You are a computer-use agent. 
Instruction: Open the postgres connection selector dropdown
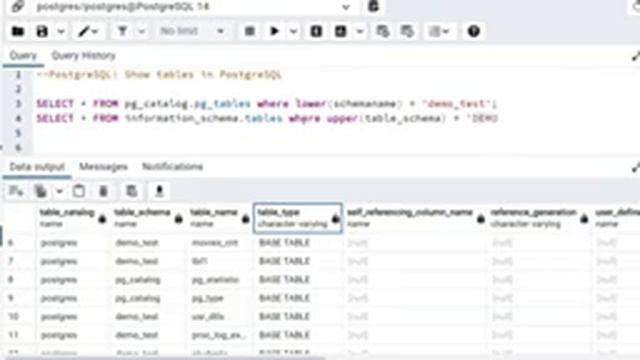[346, 7]
